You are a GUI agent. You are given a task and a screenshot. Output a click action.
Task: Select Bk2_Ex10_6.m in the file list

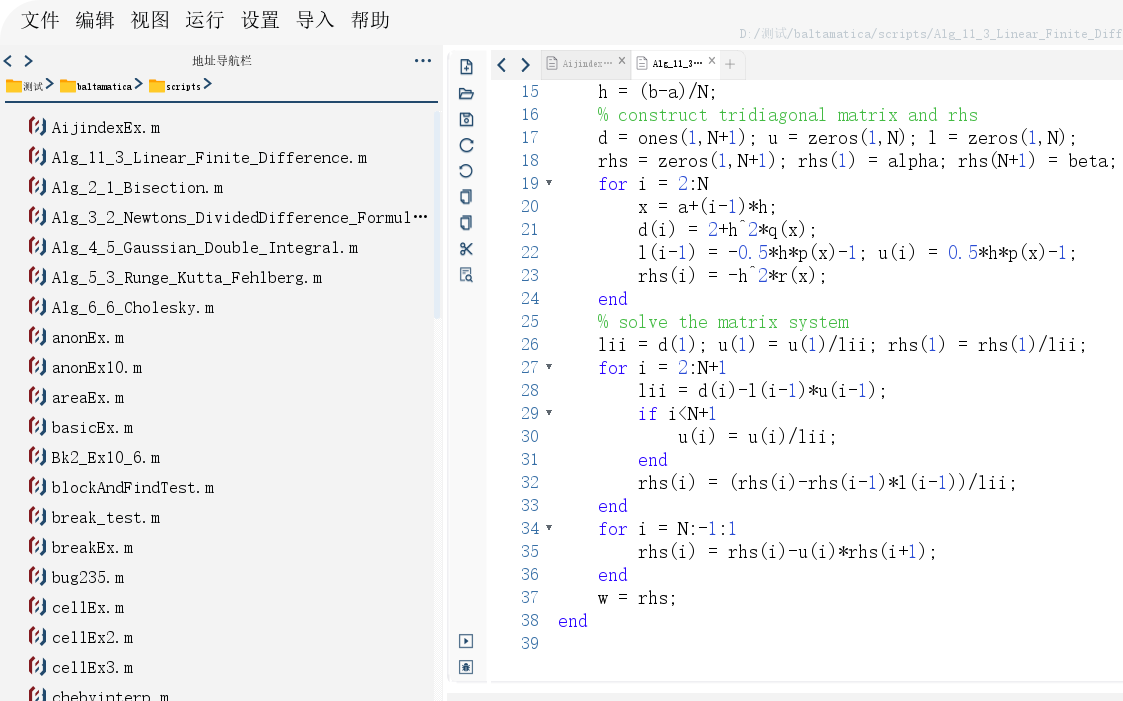coord(94,458)
